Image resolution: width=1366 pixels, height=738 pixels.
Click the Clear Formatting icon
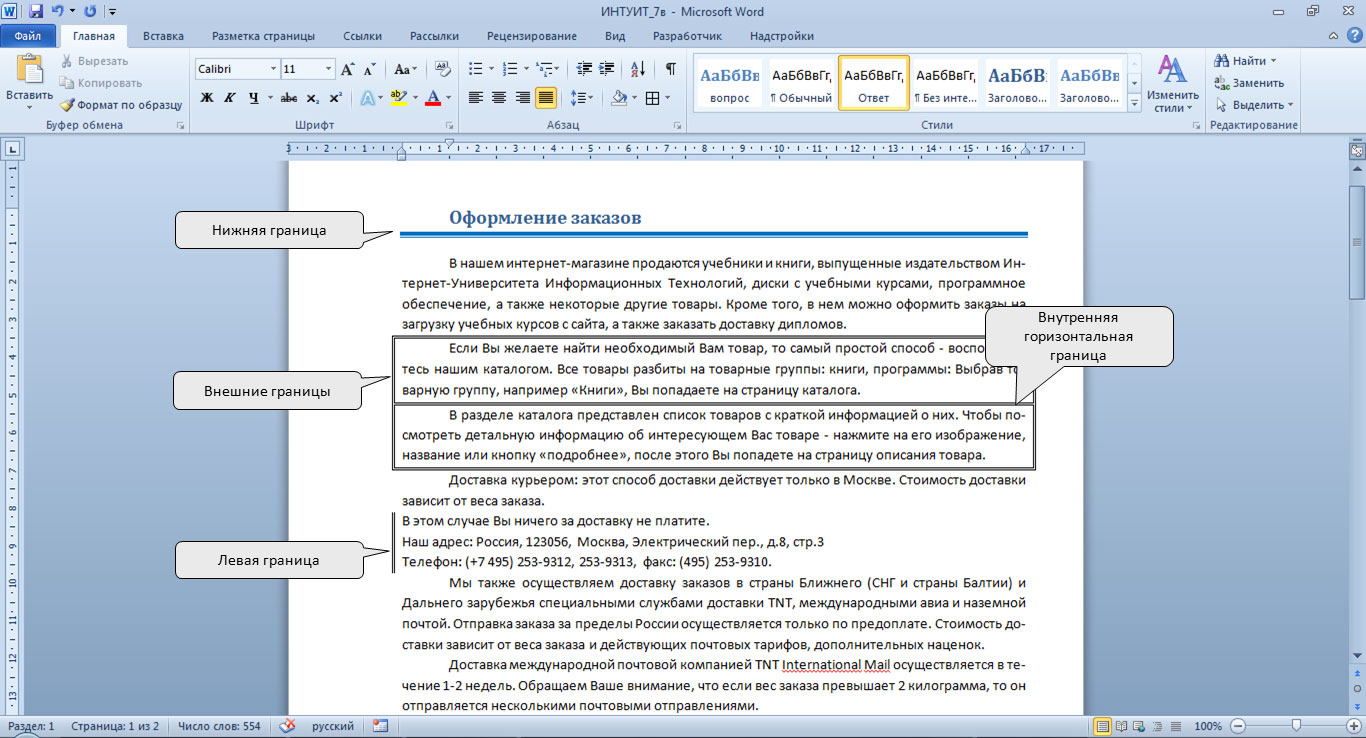click(x=441, y=69)
